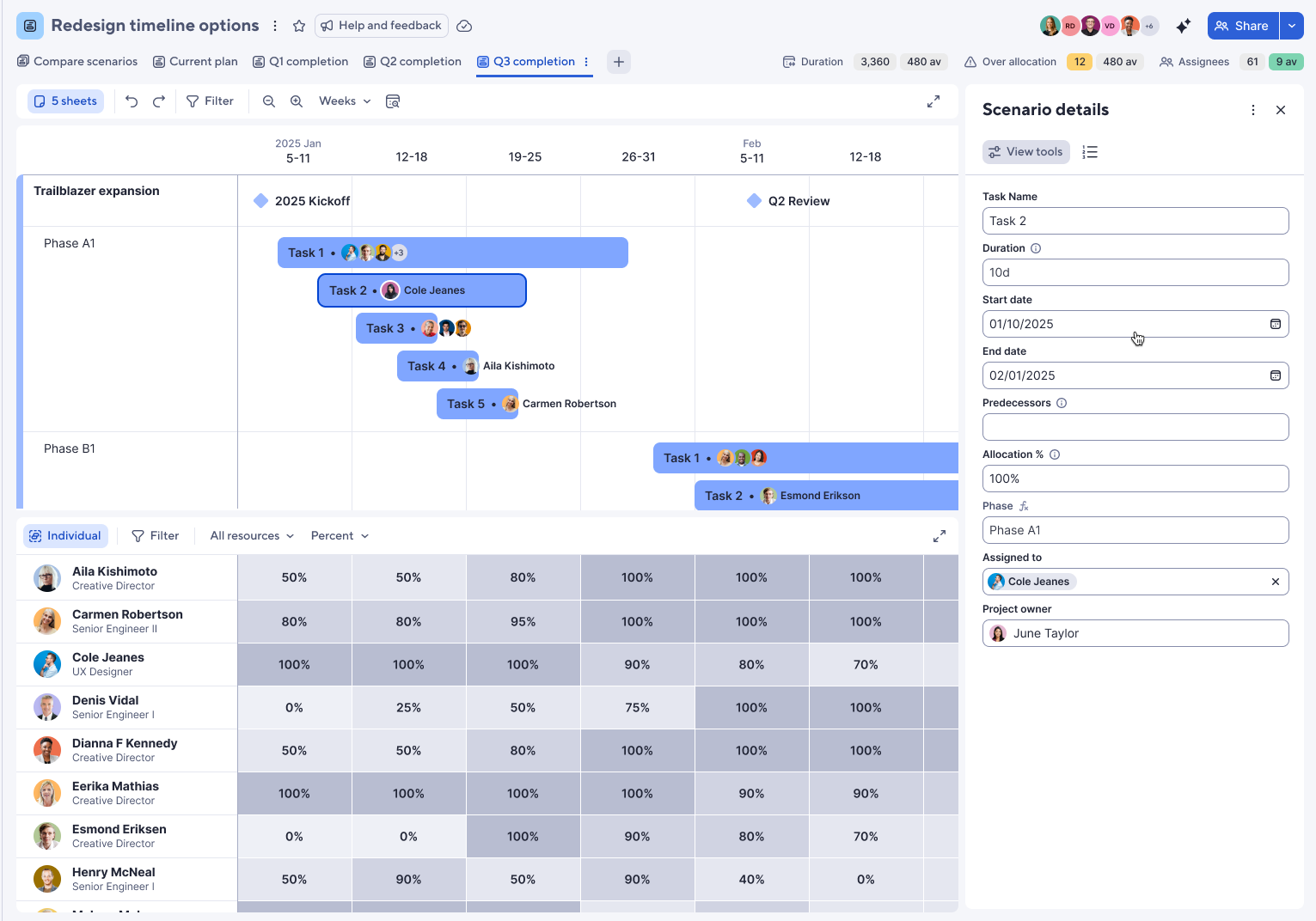The width and height of the screenshot is (1316, 921).
Task: Click the Q2 Review milestone diamond
Action: pyautogui.click(x=754, y=201)
